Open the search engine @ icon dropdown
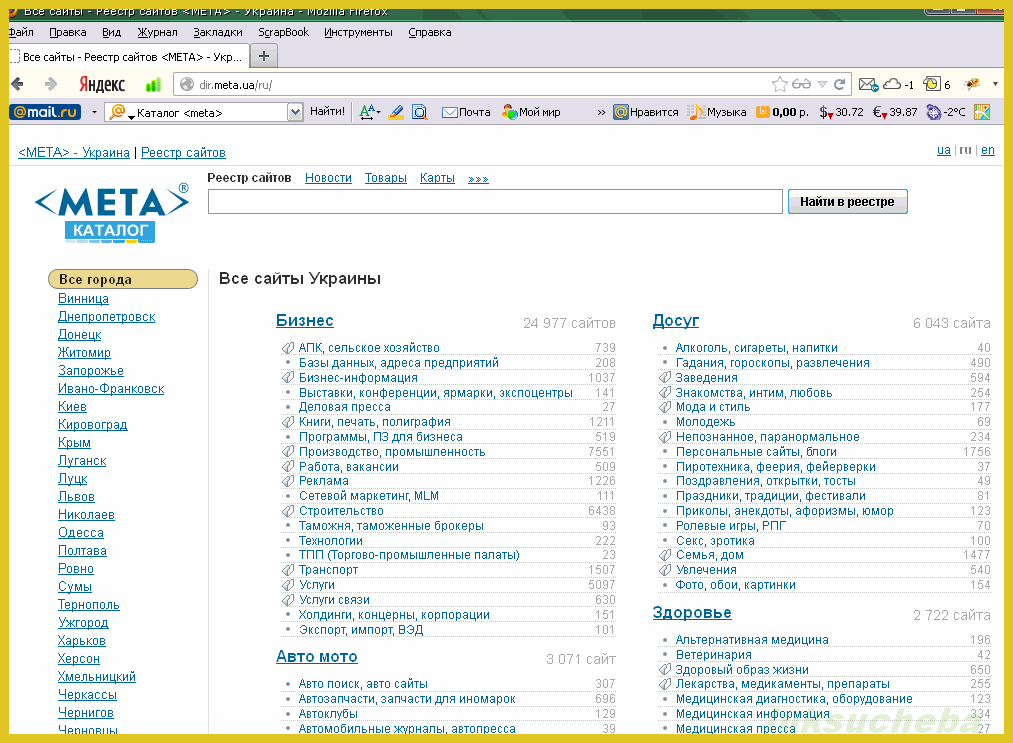Image resolution: width=1013 pixels, height=743 pixels. click(x=121, y=112)
